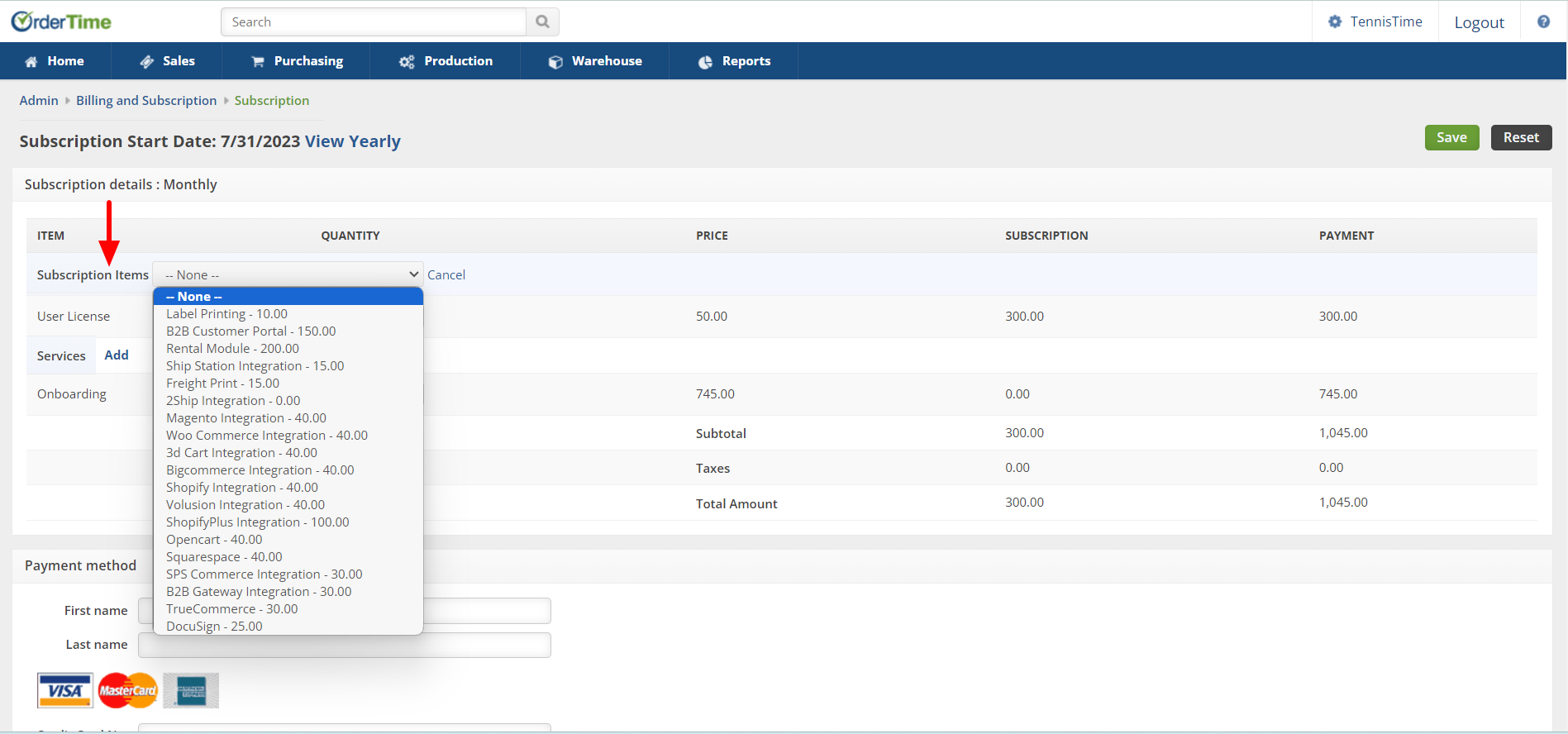
Task: Click the Taxes label
Action: pos(713,469)
